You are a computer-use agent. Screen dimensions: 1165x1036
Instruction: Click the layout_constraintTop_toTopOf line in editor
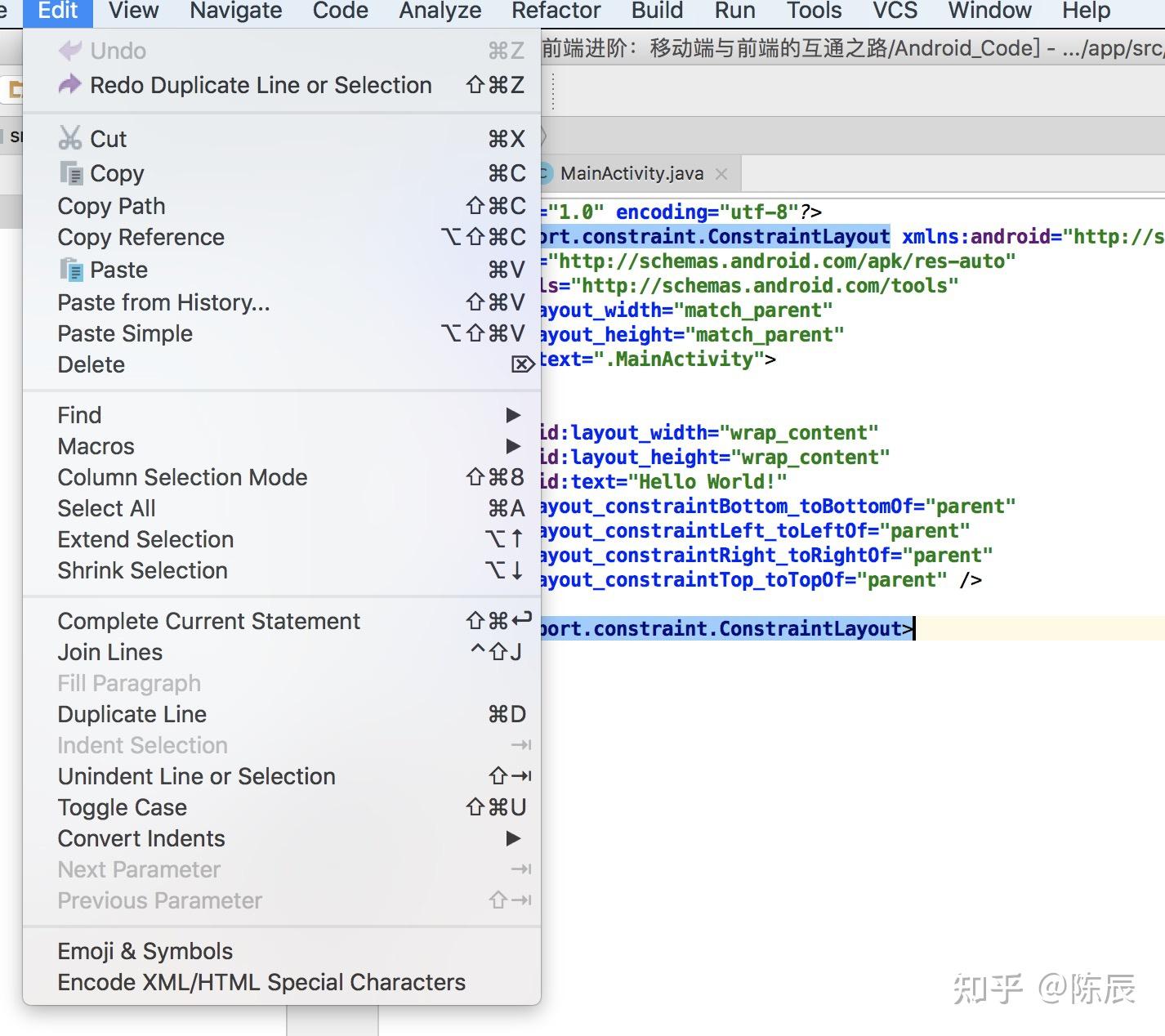761,580
